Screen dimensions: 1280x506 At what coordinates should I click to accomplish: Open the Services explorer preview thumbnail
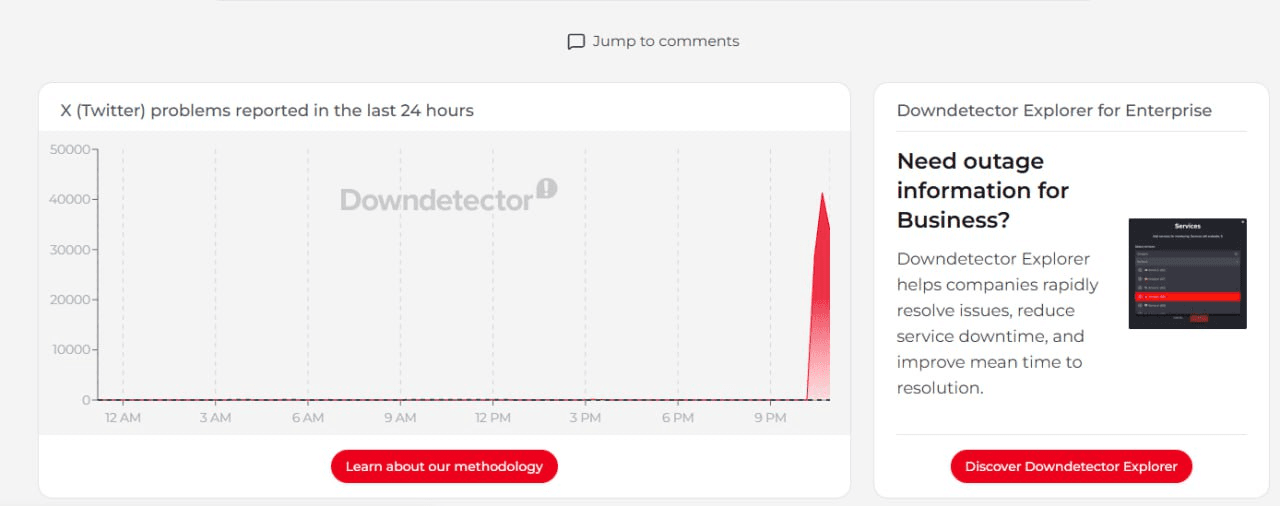(x=1187, y=273)
